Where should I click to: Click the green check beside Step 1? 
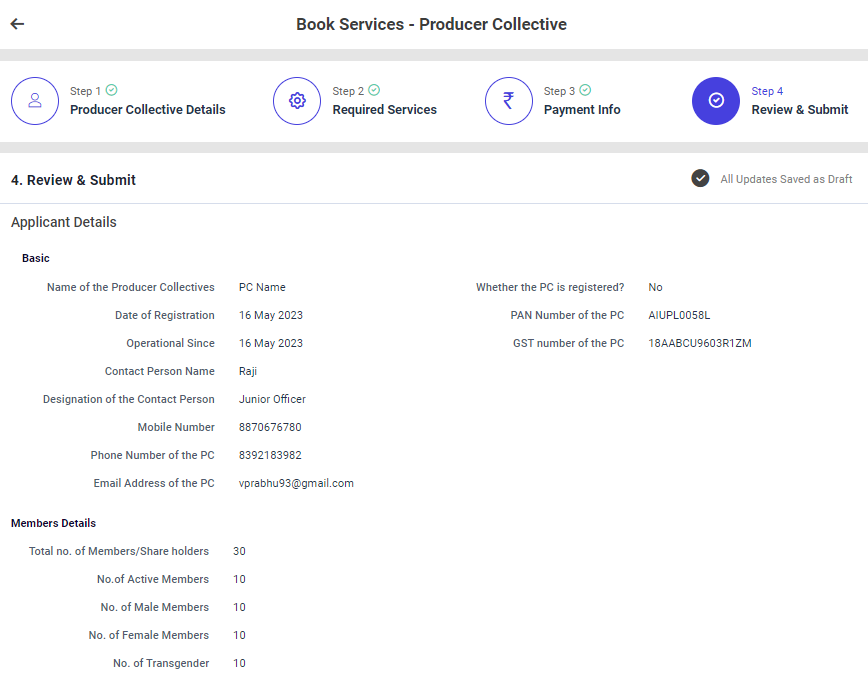(x=111, y=90)
